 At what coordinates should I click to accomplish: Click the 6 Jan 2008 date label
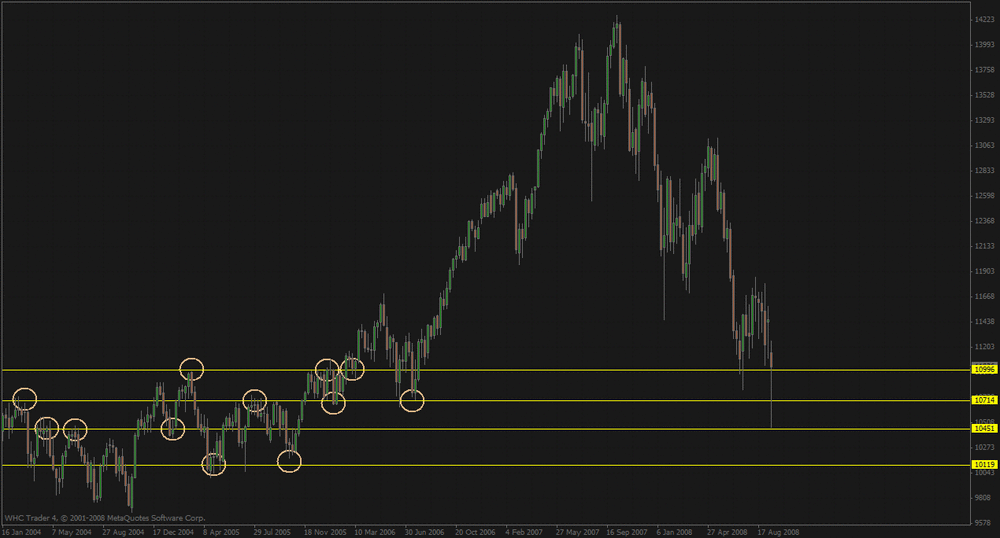674,532
